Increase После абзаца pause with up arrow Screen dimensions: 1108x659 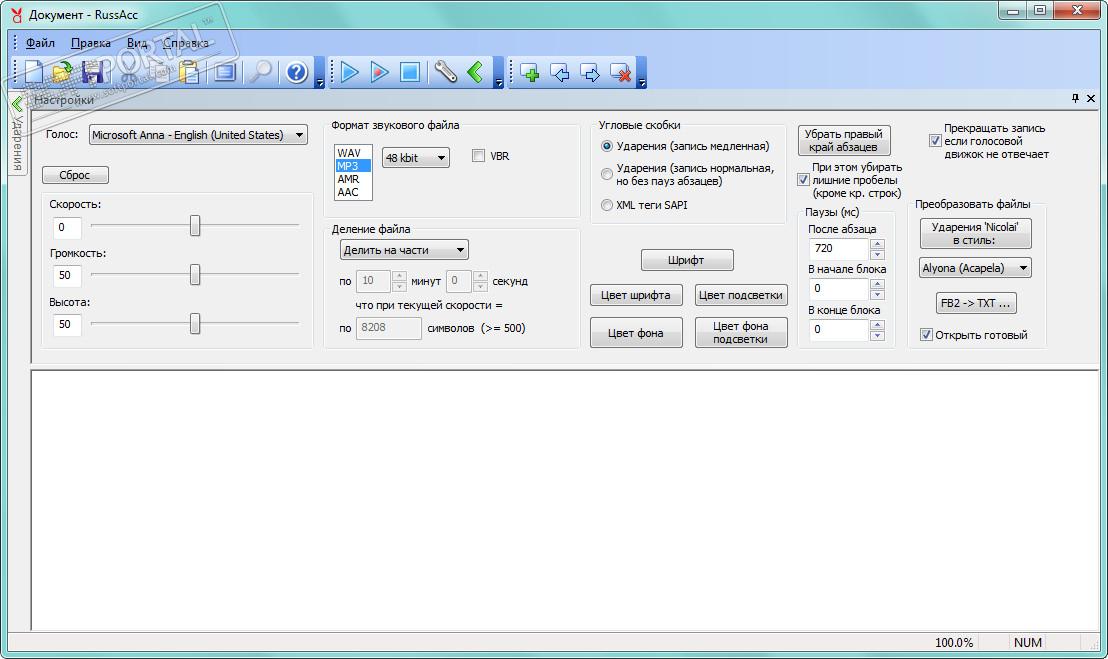[877, 244]
